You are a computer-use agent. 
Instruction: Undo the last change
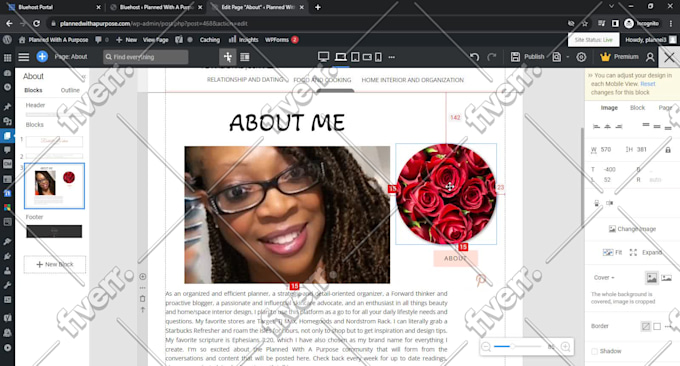point(474,57)
